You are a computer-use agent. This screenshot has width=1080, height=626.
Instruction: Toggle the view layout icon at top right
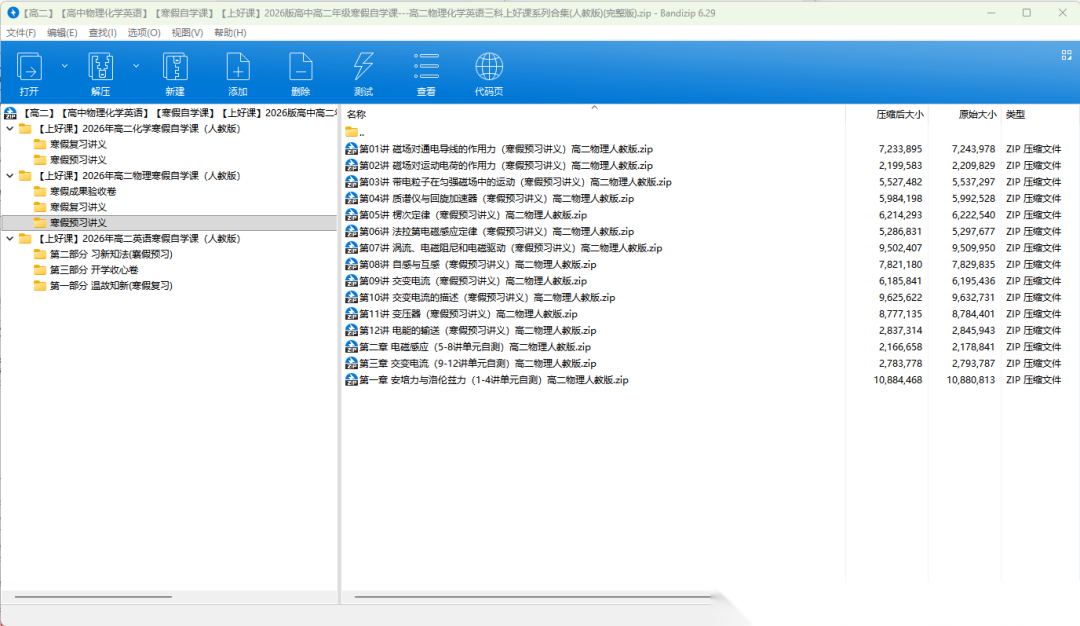[x=1066, y=56]
